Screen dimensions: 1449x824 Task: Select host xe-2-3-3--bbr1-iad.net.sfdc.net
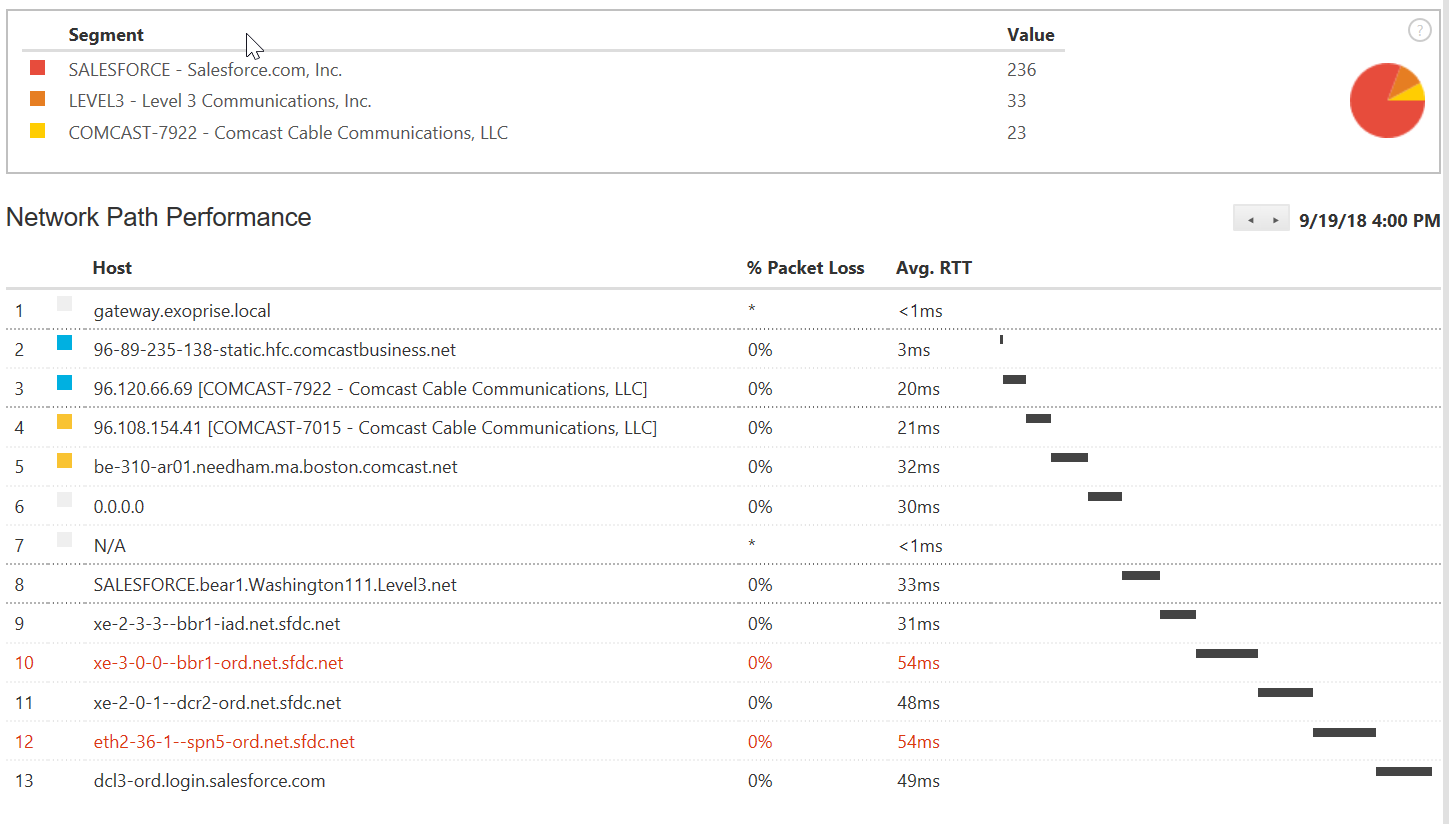(217, 624)
